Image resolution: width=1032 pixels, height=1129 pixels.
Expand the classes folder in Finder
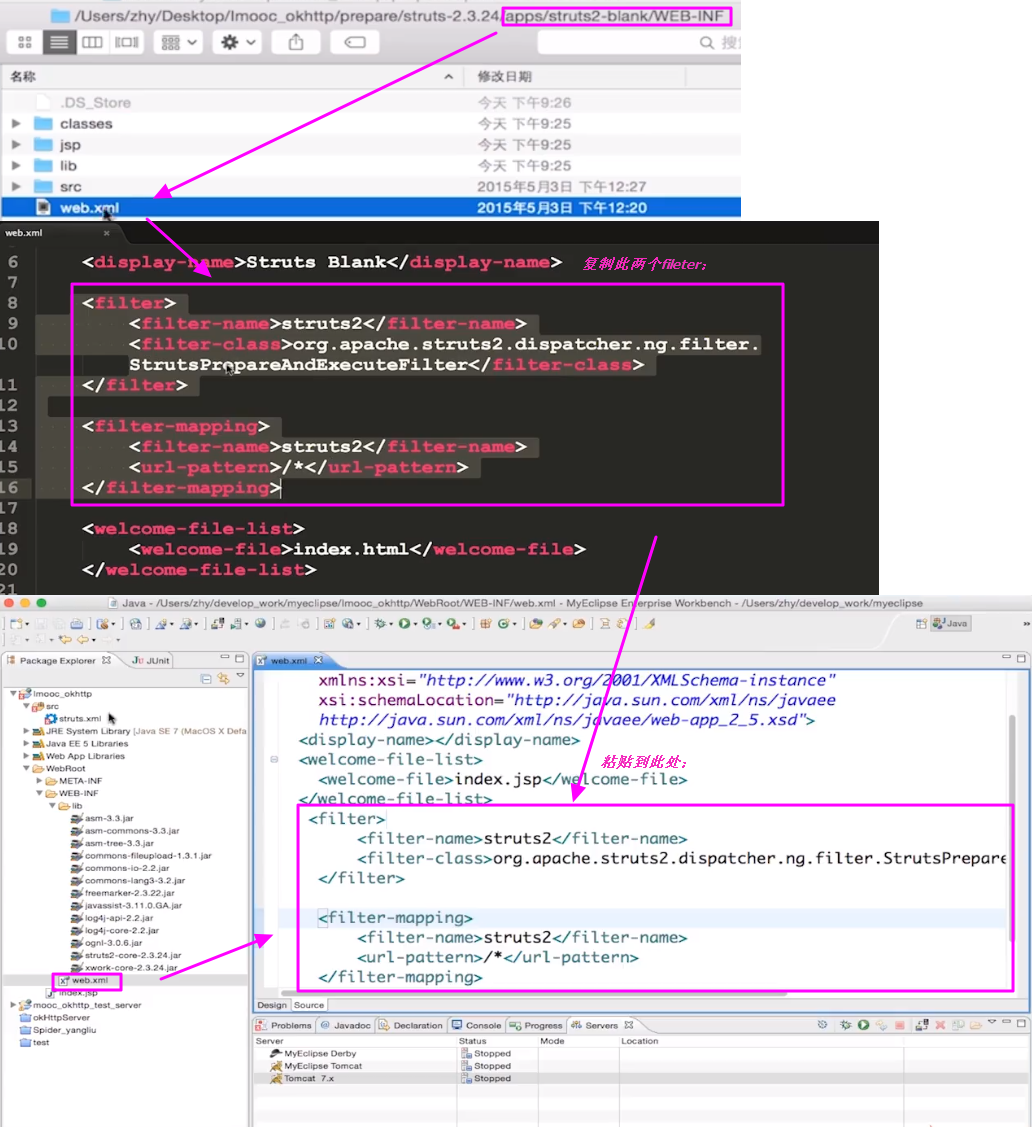16,124
